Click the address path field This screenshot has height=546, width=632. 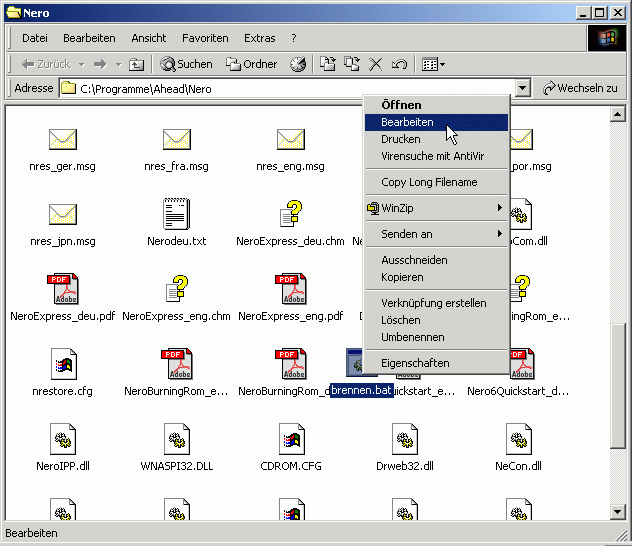click(287, 89)
